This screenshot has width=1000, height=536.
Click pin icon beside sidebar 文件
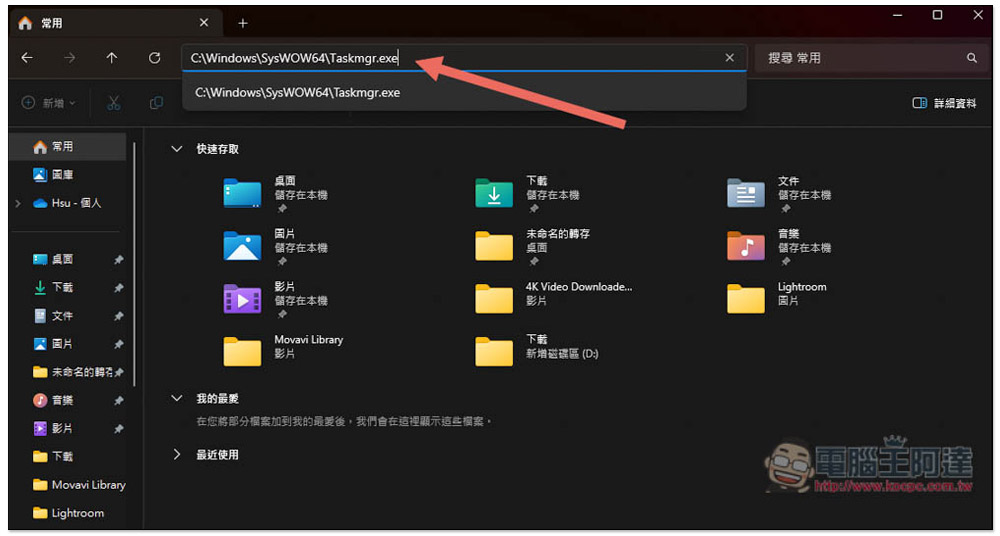pos(119,316)
